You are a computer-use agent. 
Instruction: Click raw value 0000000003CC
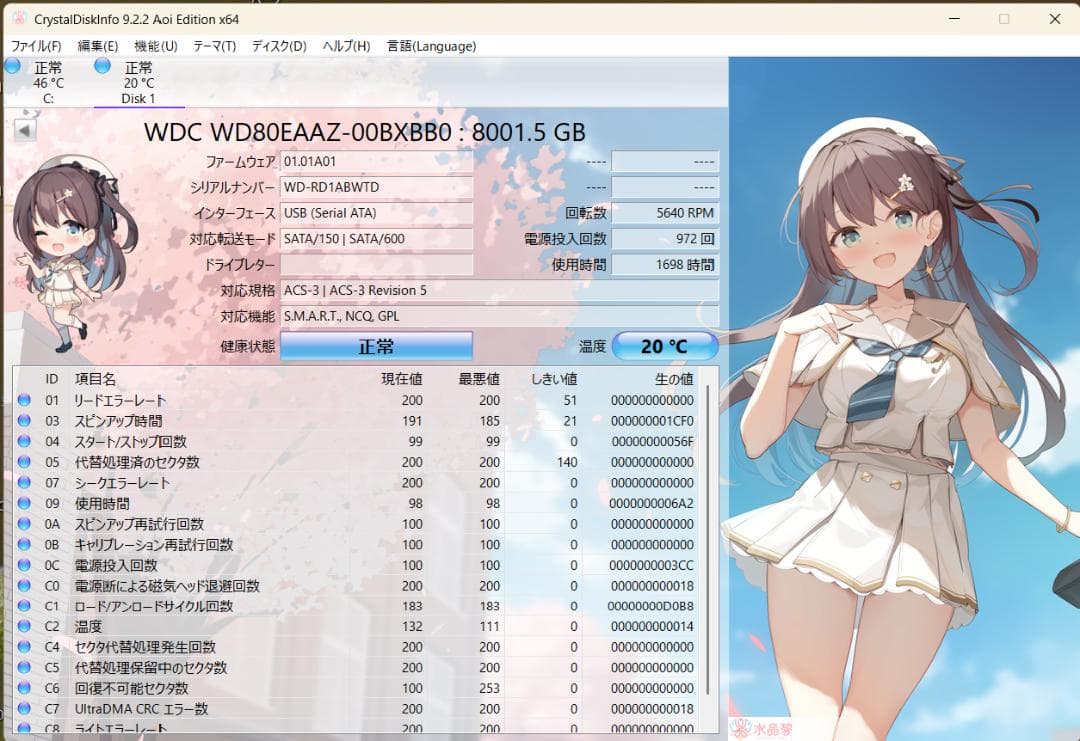point(652,565)
